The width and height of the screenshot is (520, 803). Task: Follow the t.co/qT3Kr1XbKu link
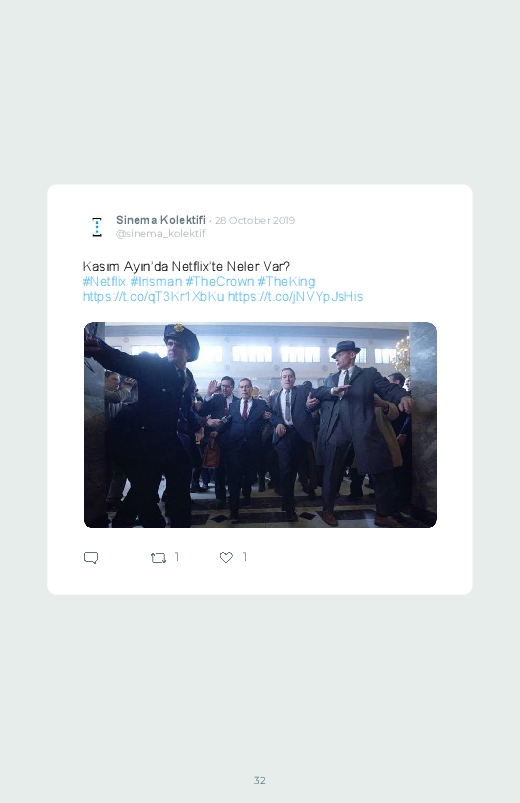tap(154, 297)
